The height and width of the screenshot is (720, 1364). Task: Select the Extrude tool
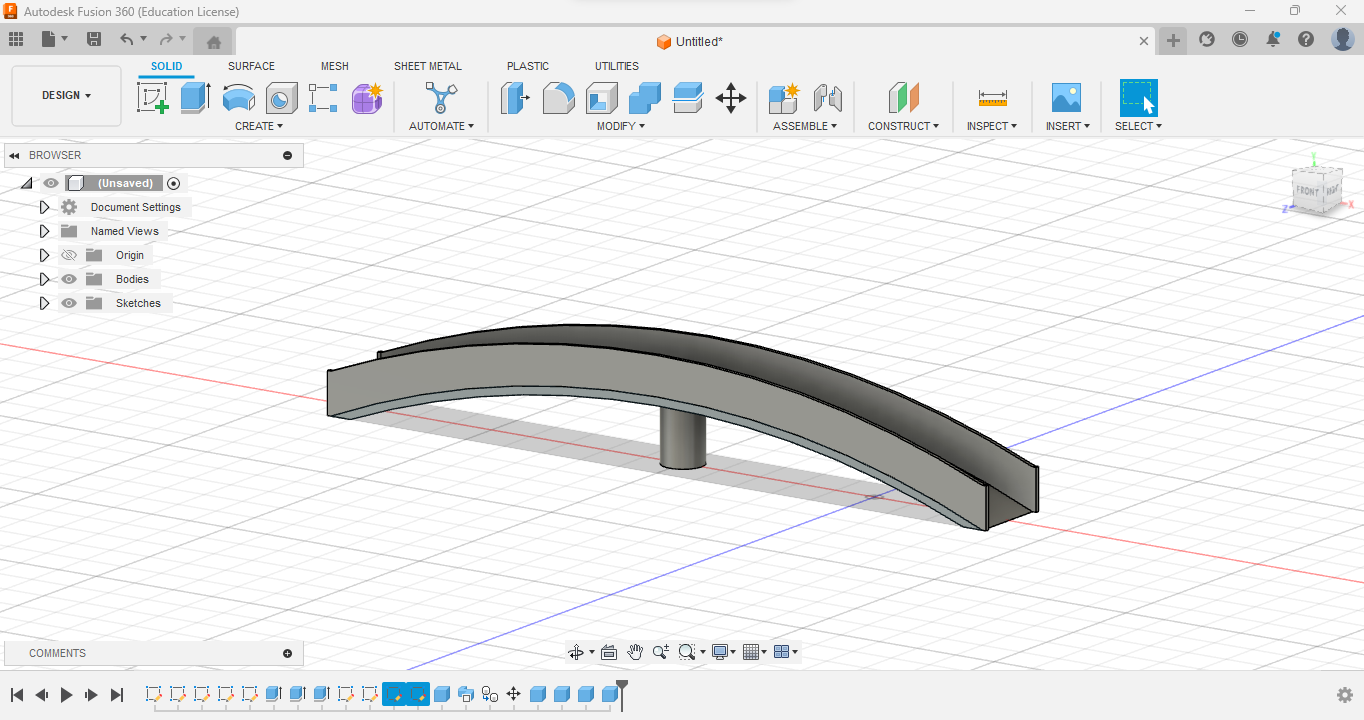[x=195, y=98]
